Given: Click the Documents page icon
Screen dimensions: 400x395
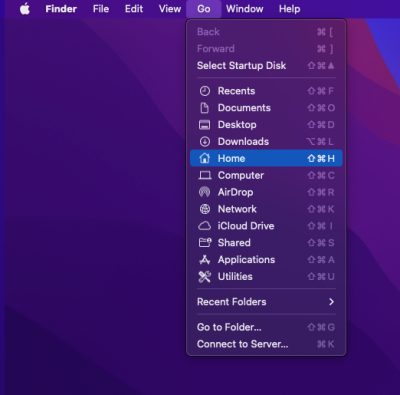Looking at the screenshot, I should tap(204, 108).
